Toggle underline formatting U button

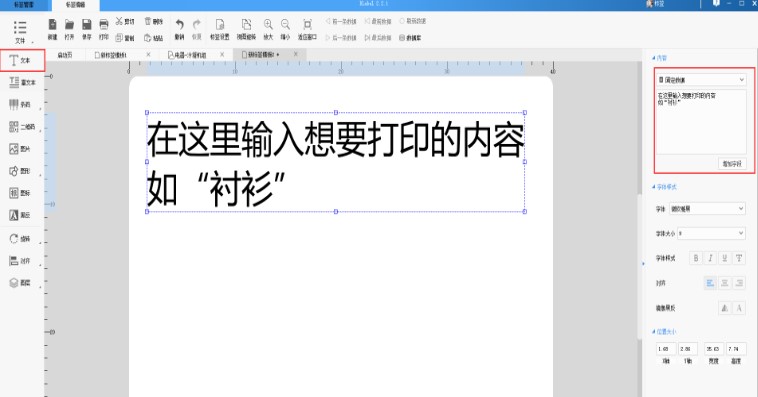point(725,258)
